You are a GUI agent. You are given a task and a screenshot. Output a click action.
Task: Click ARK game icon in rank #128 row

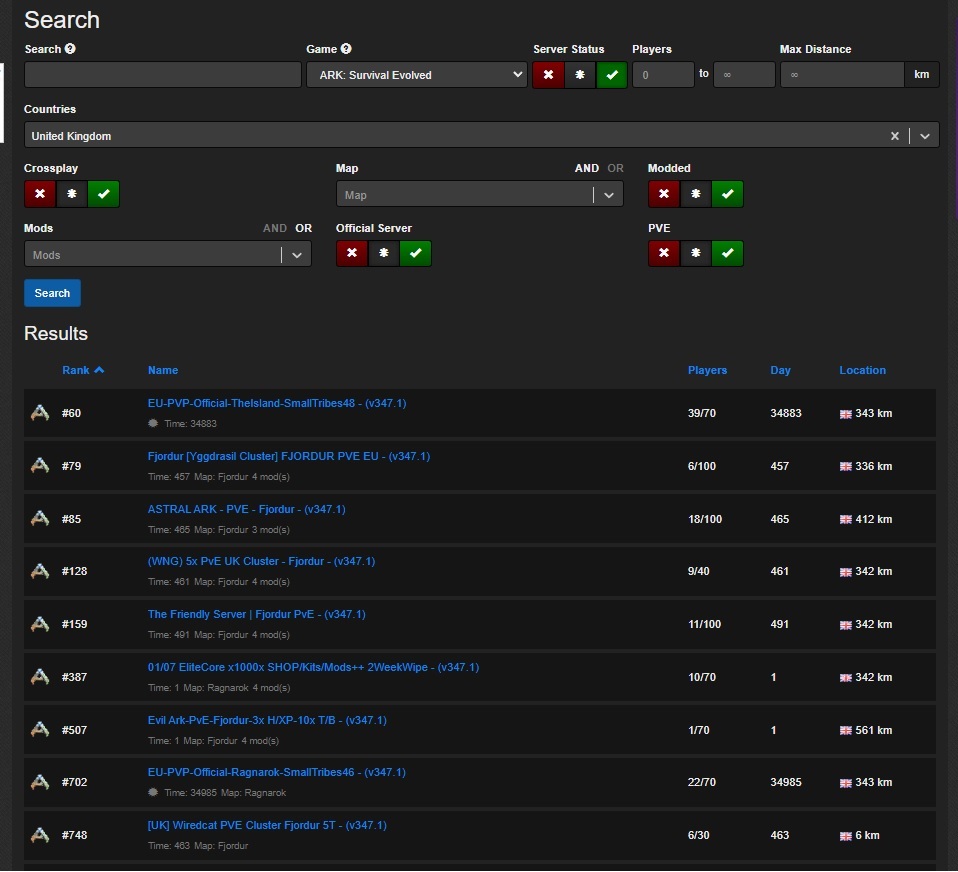click(40, 571)
